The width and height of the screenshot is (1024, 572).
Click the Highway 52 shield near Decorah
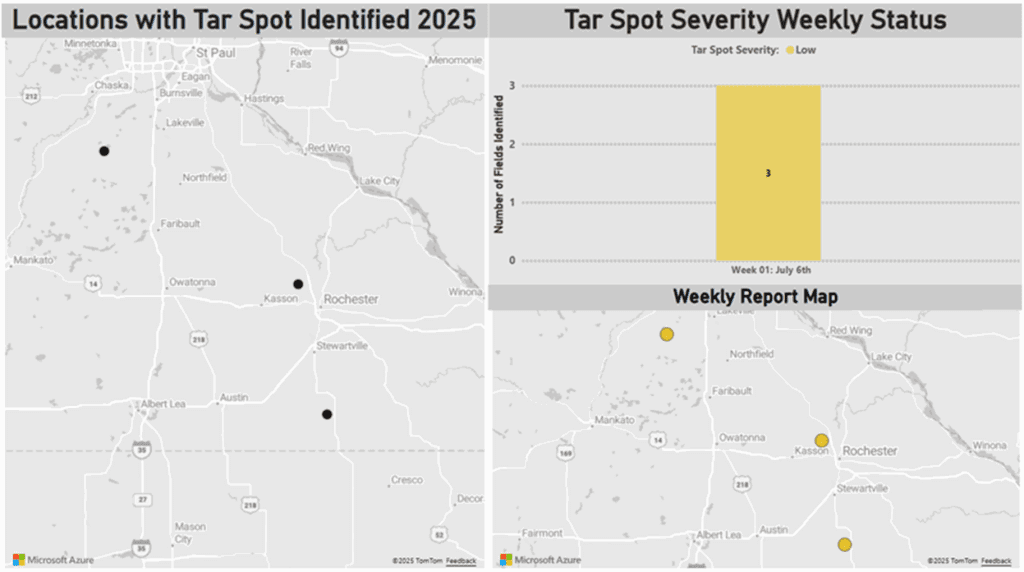(x=440, y=535)
